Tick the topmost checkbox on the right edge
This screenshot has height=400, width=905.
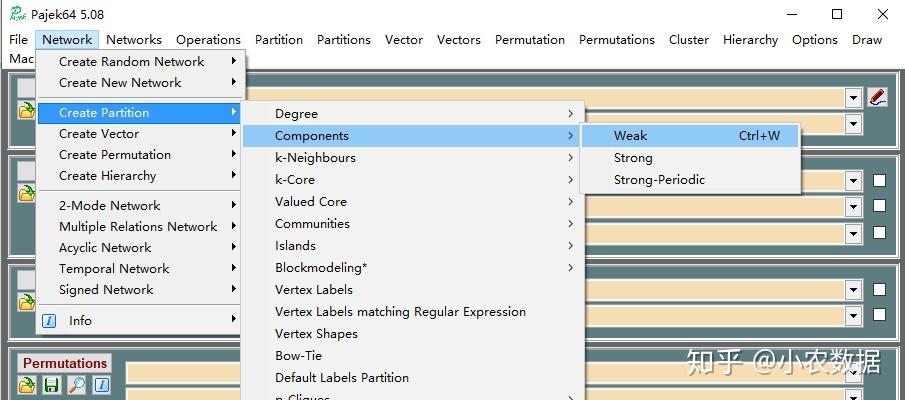click(879, 181)
